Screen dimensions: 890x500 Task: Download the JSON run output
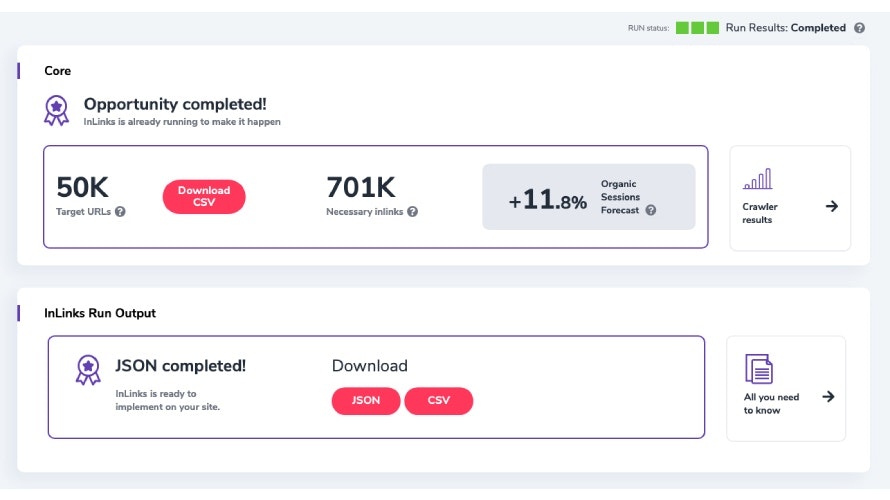coord(366,401)
